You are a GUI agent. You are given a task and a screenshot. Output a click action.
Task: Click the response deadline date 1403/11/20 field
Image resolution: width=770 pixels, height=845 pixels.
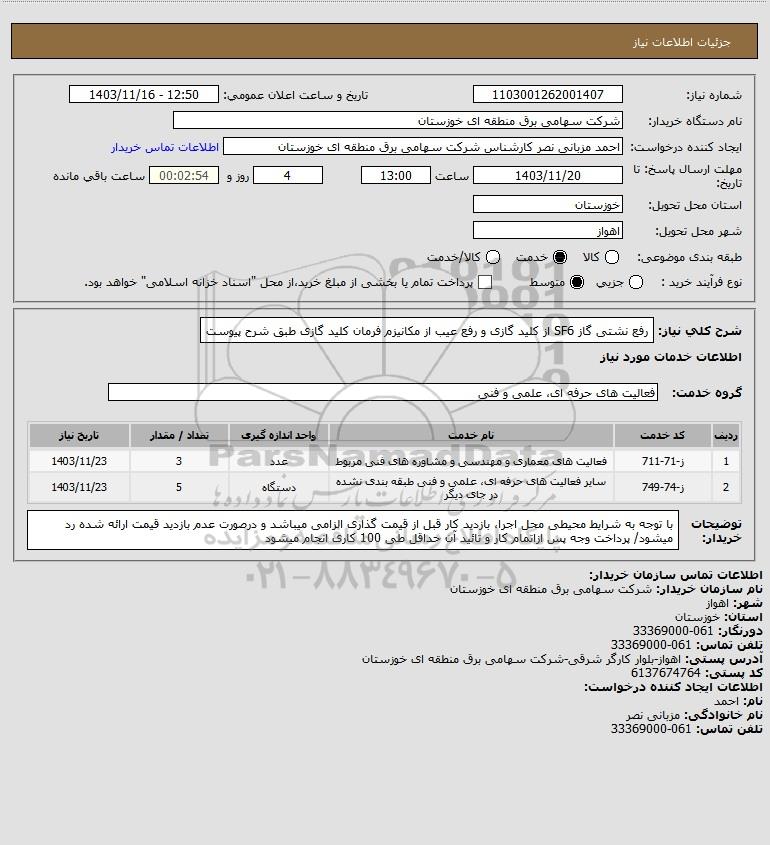(x=547, y=176)
